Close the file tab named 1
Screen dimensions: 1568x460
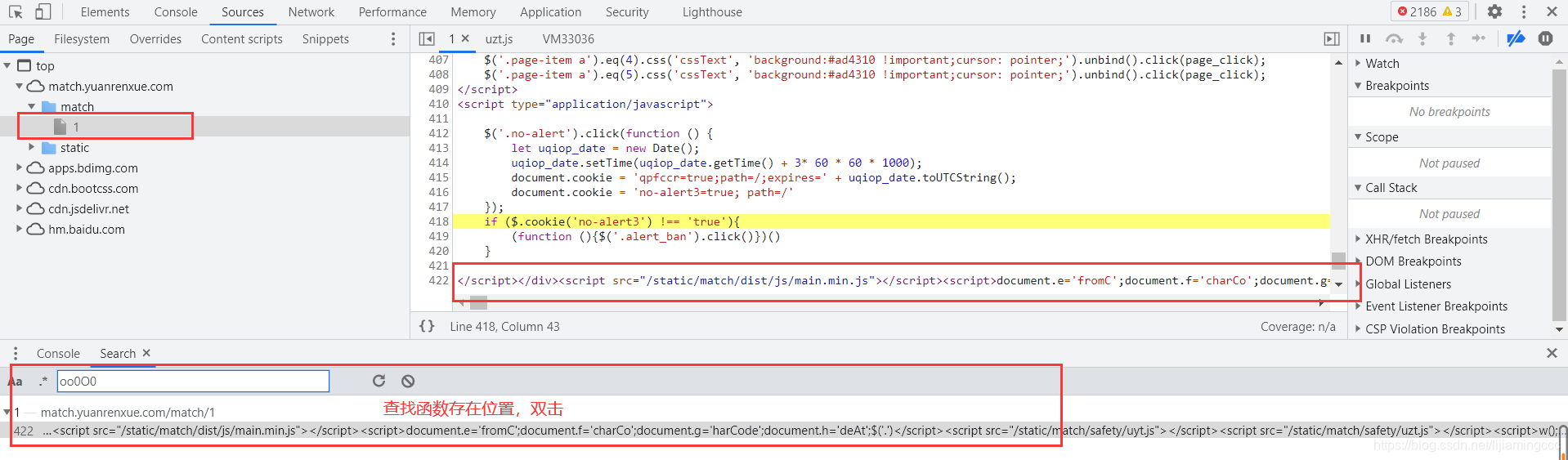coord(465,38)
